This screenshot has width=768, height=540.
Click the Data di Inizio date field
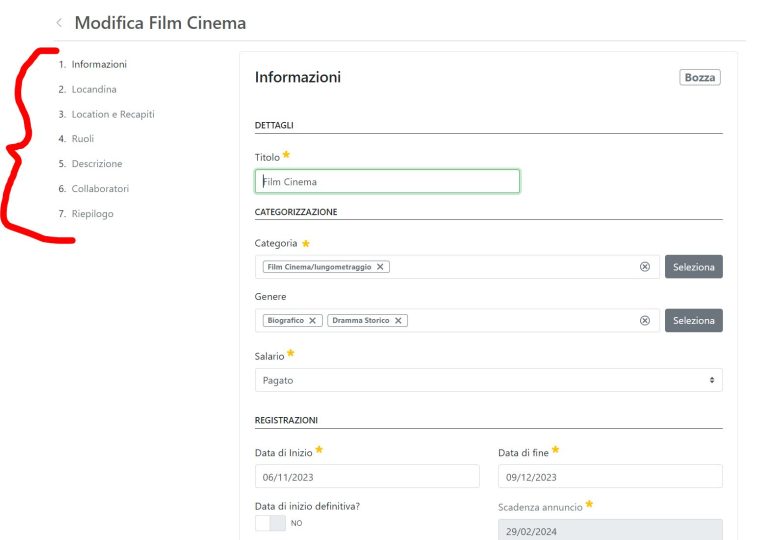pyautogui.click(x=367, y=477)
